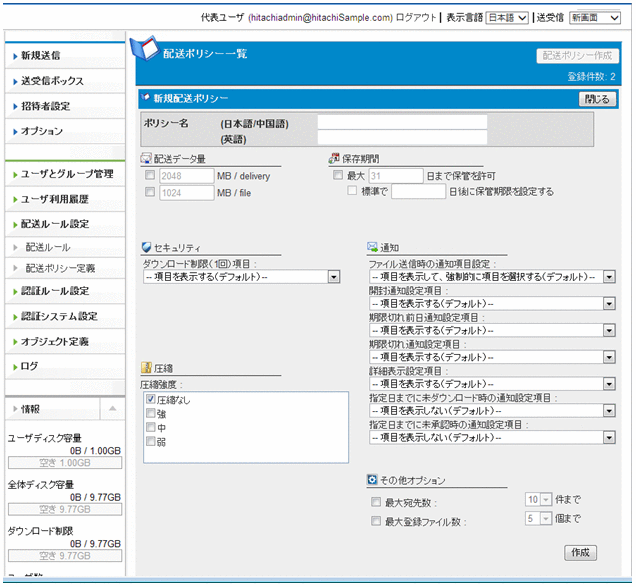Uncheck the 圧縮なし compression option
636x587 pixels.
coord(151,399)
